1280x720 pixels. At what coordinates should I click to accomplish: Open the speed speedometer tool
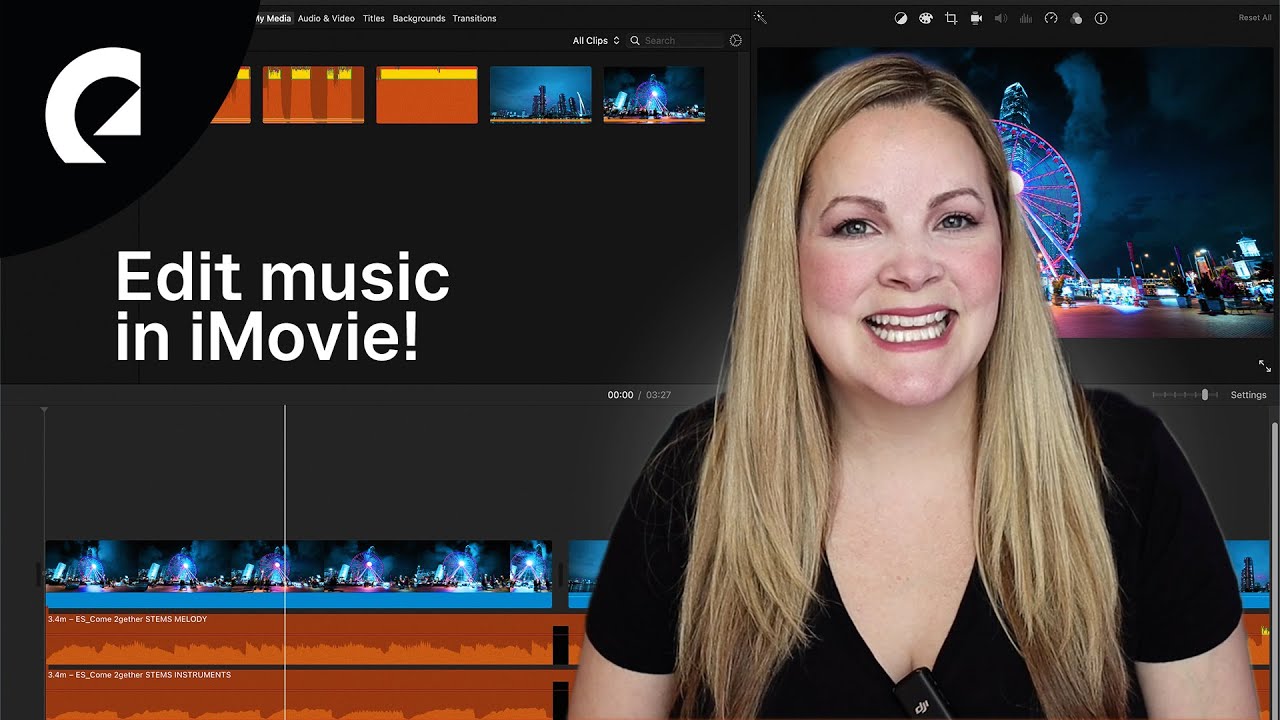1051,18
